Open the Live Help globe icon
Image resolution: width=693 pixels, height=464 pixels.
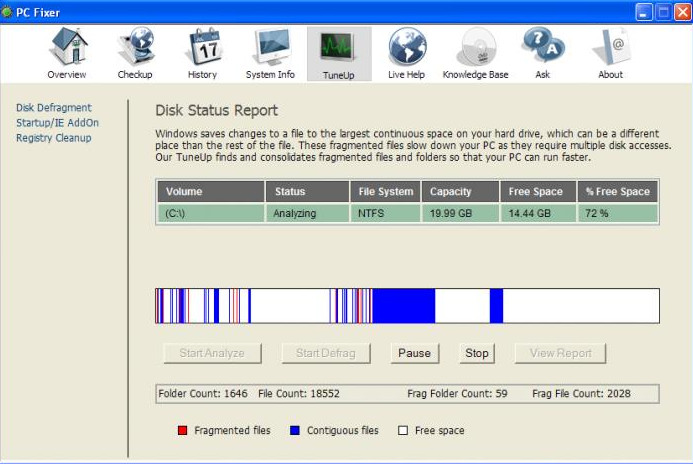(407, 47)
